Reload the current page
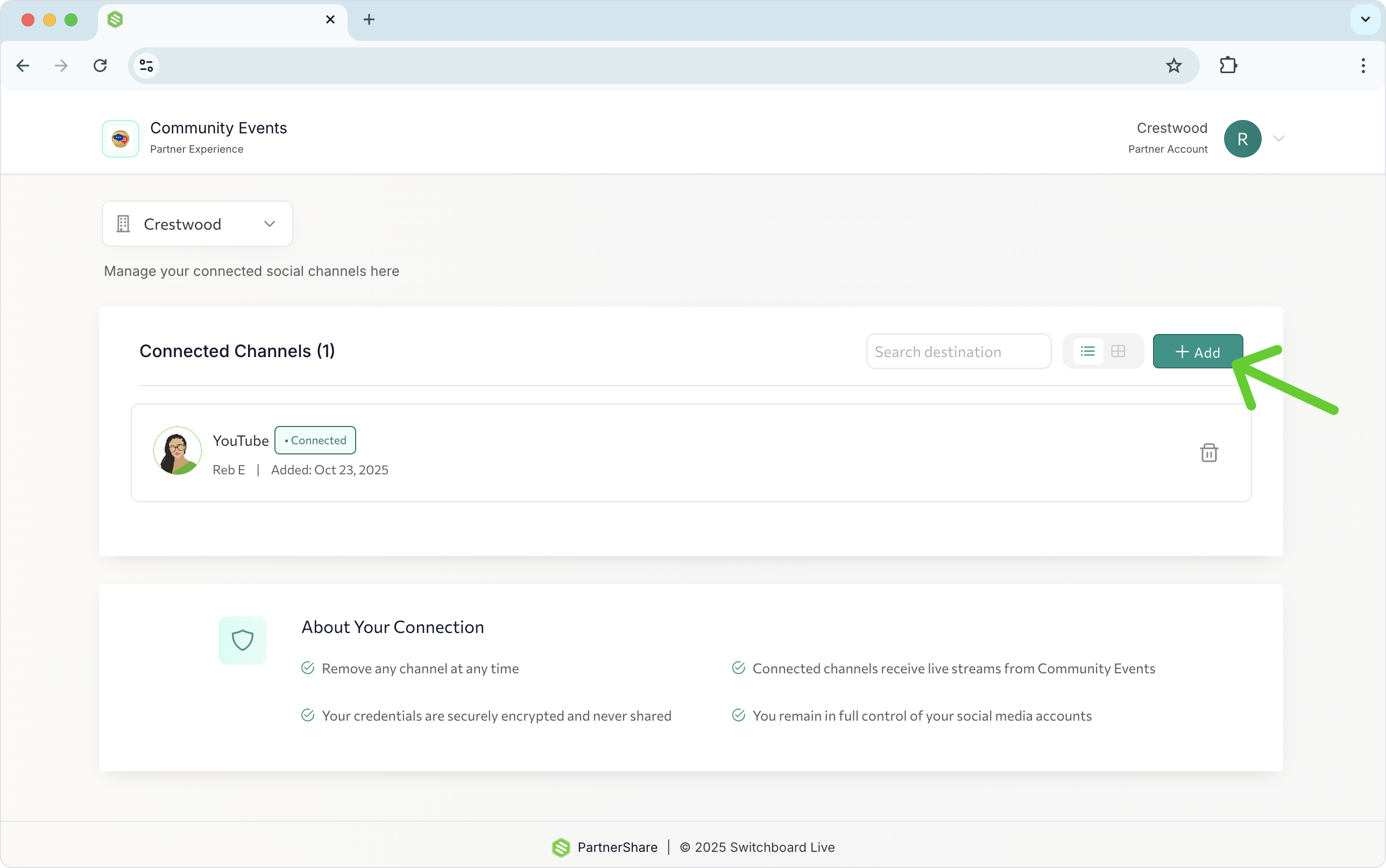This screenshot has width=1386, height=868. point(100,66)
